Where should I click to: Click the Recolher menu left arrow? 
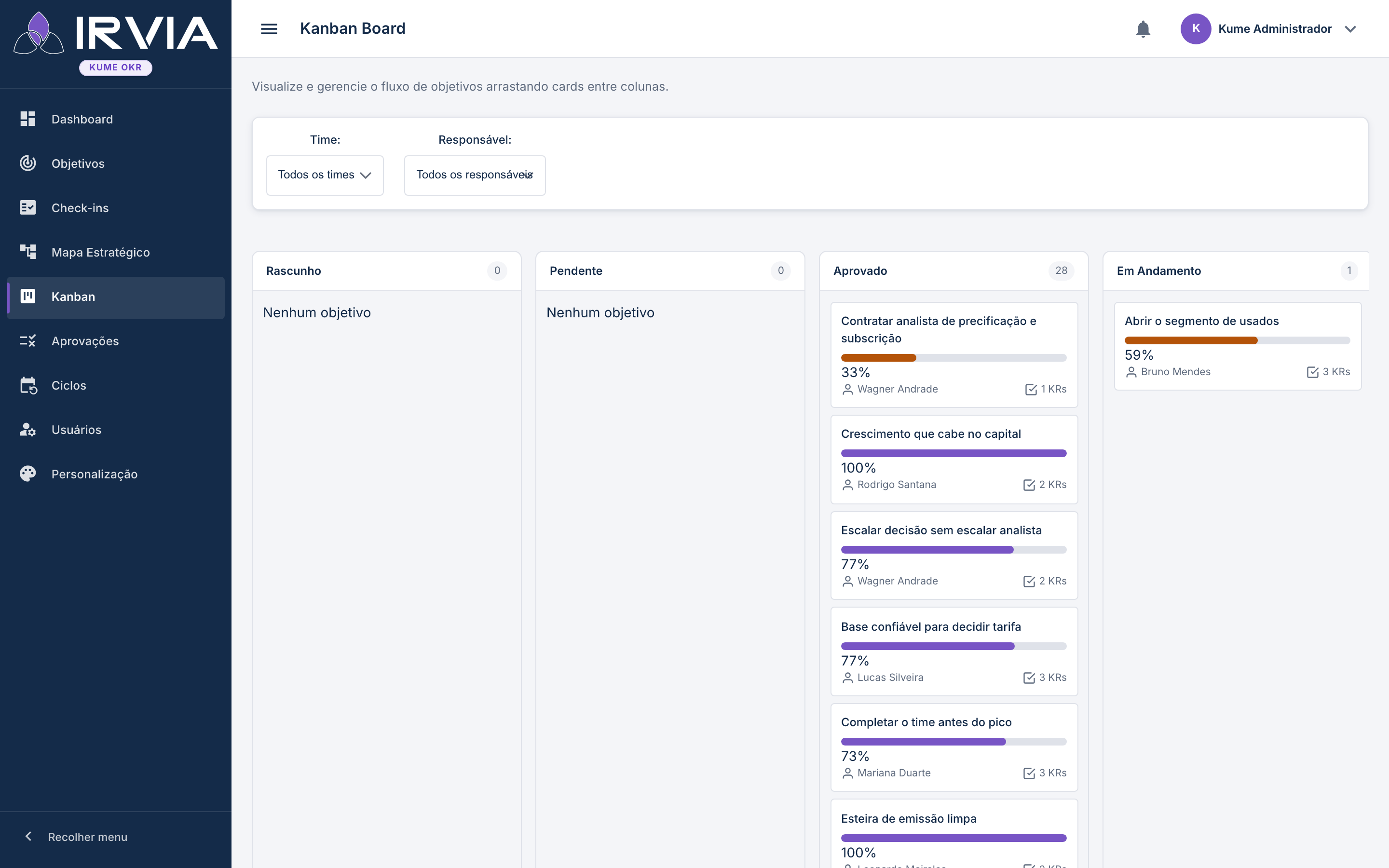tap(28, 837)
